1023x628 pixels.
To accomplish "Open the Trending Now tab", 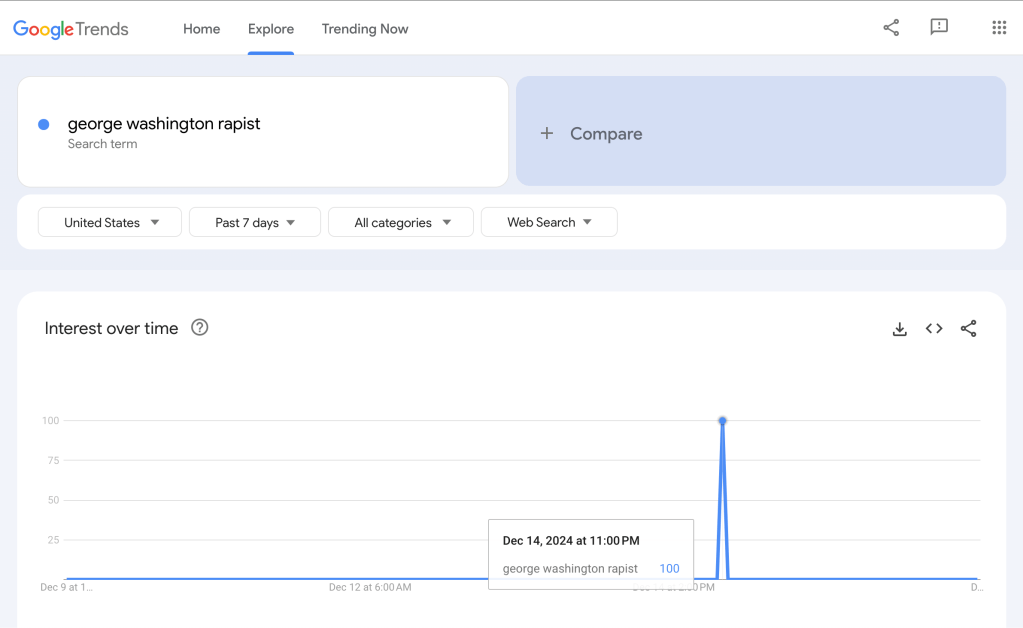I will tap(365, 29).
